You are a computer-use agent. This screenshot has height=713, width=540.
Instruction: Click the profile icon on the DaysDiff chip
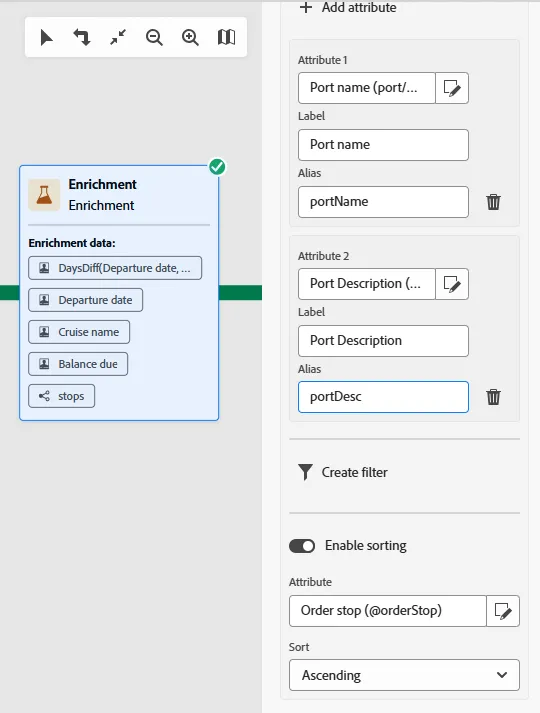(x=44, y=268)
